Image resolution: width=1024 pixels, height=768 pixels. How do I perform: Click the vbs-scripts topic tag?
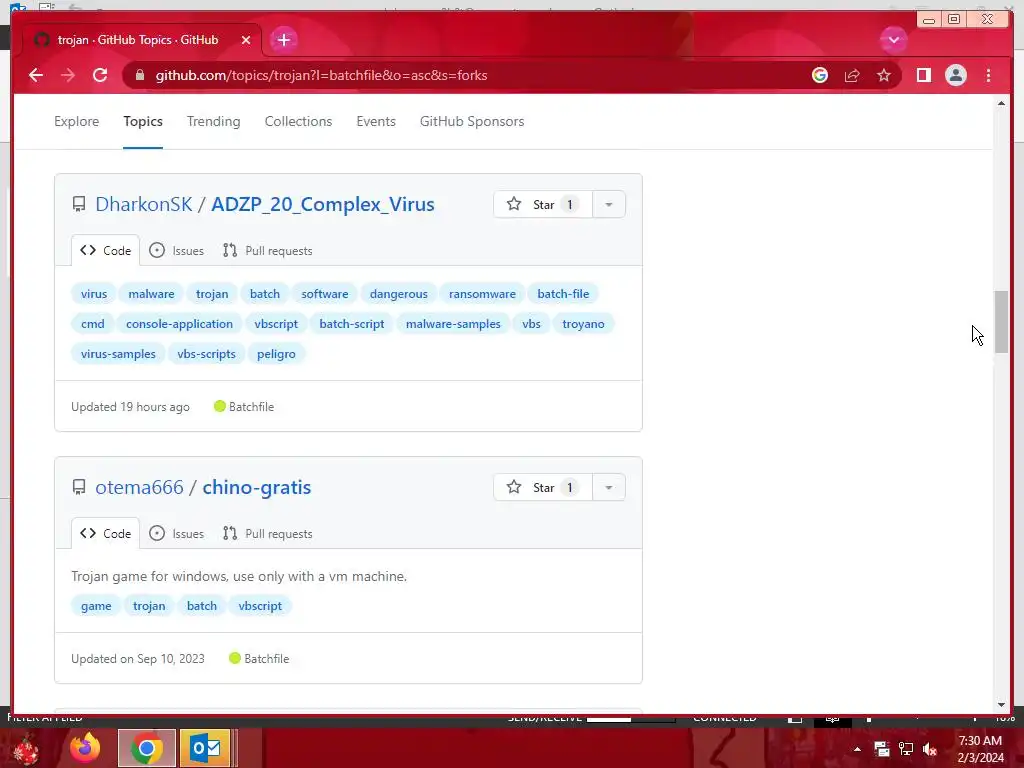pyautogui.click(x=206, y=354)
